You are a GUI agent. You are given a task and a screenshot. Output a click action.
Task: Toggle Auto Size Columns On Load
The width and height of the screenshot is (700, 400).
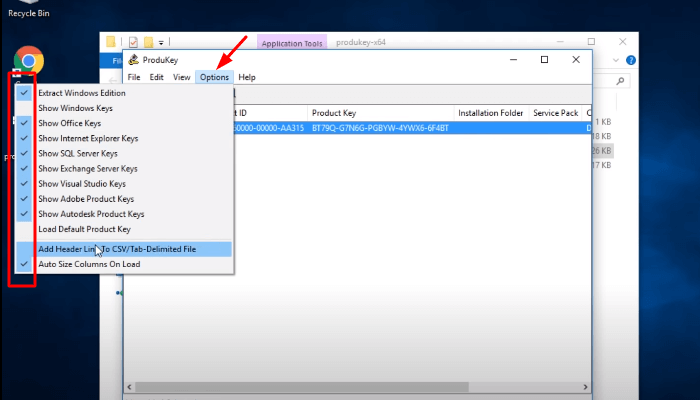coord(89,264)
